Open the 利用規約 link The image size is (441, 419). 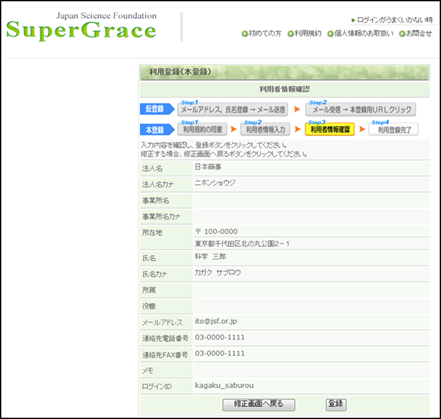[x=308, y=33]
